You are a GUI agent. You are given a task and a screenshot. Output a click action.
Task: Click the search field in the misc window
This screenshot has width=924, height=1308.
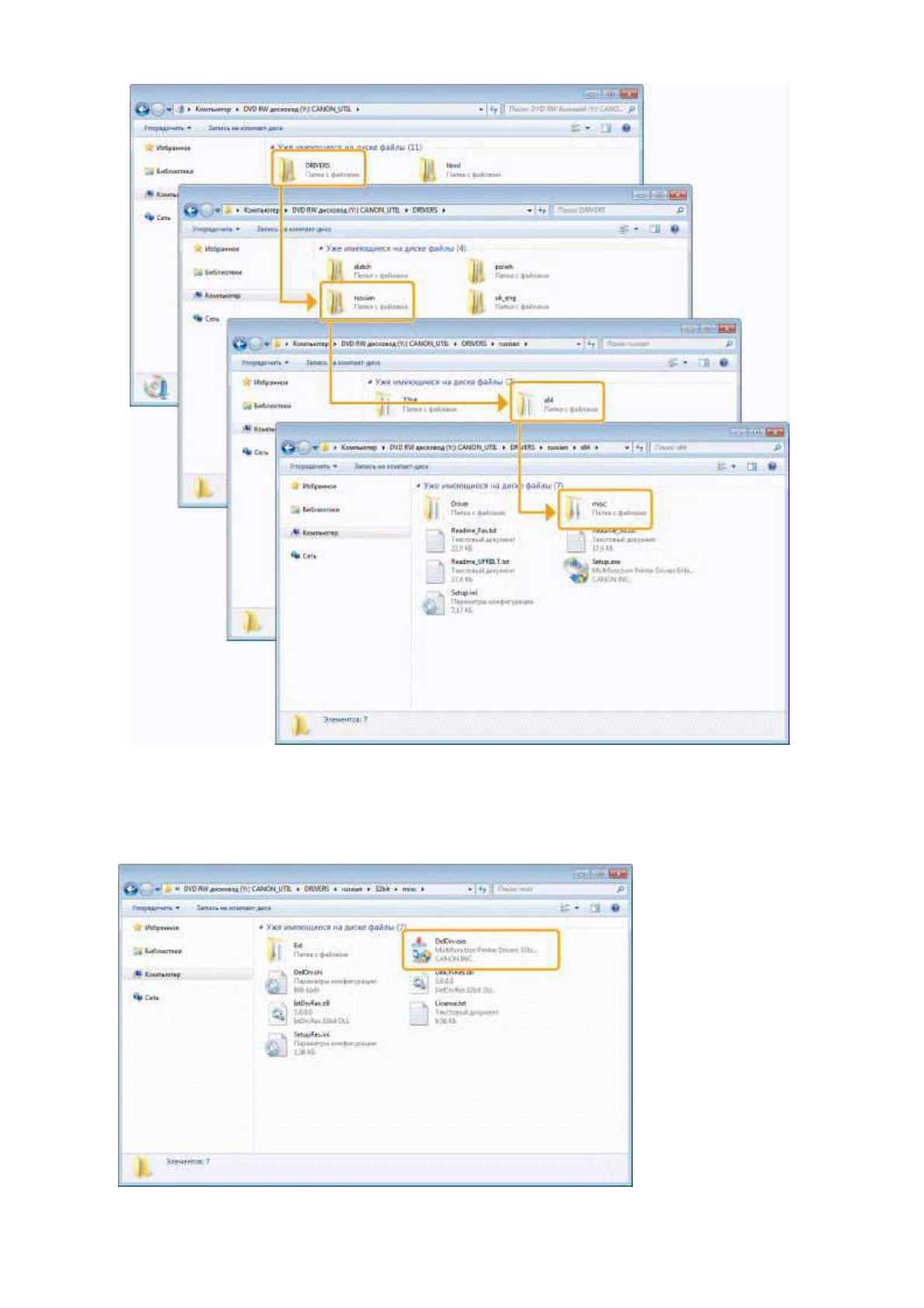(555, 889)
